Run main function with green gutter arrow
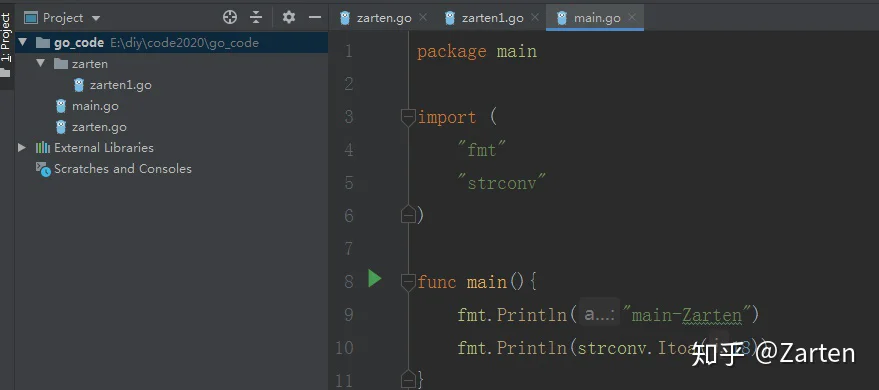Viewport: 879px width, 390px height. coord(374,278)
